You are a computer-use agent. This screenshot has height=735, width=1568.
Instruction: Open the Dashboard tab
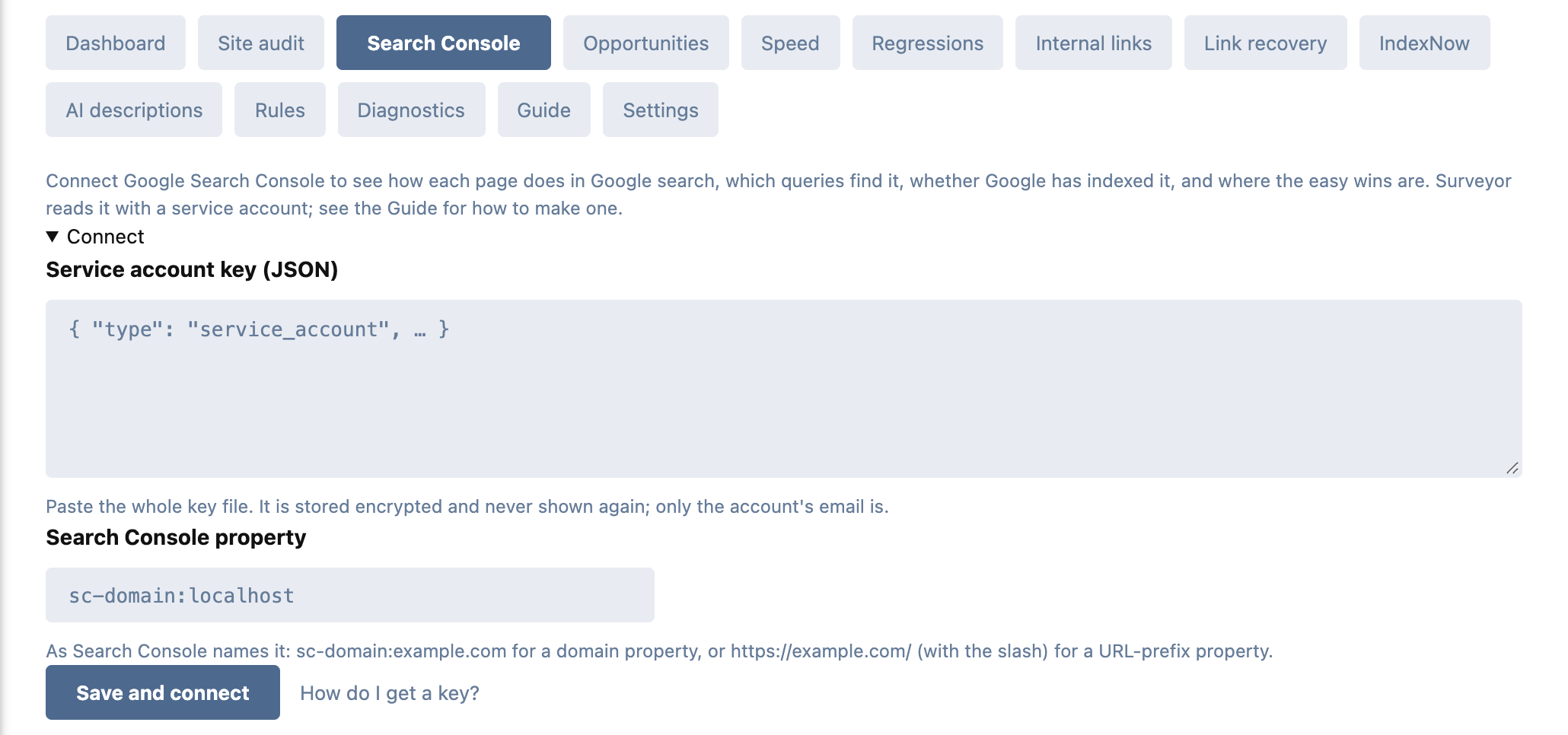(116, 43)
